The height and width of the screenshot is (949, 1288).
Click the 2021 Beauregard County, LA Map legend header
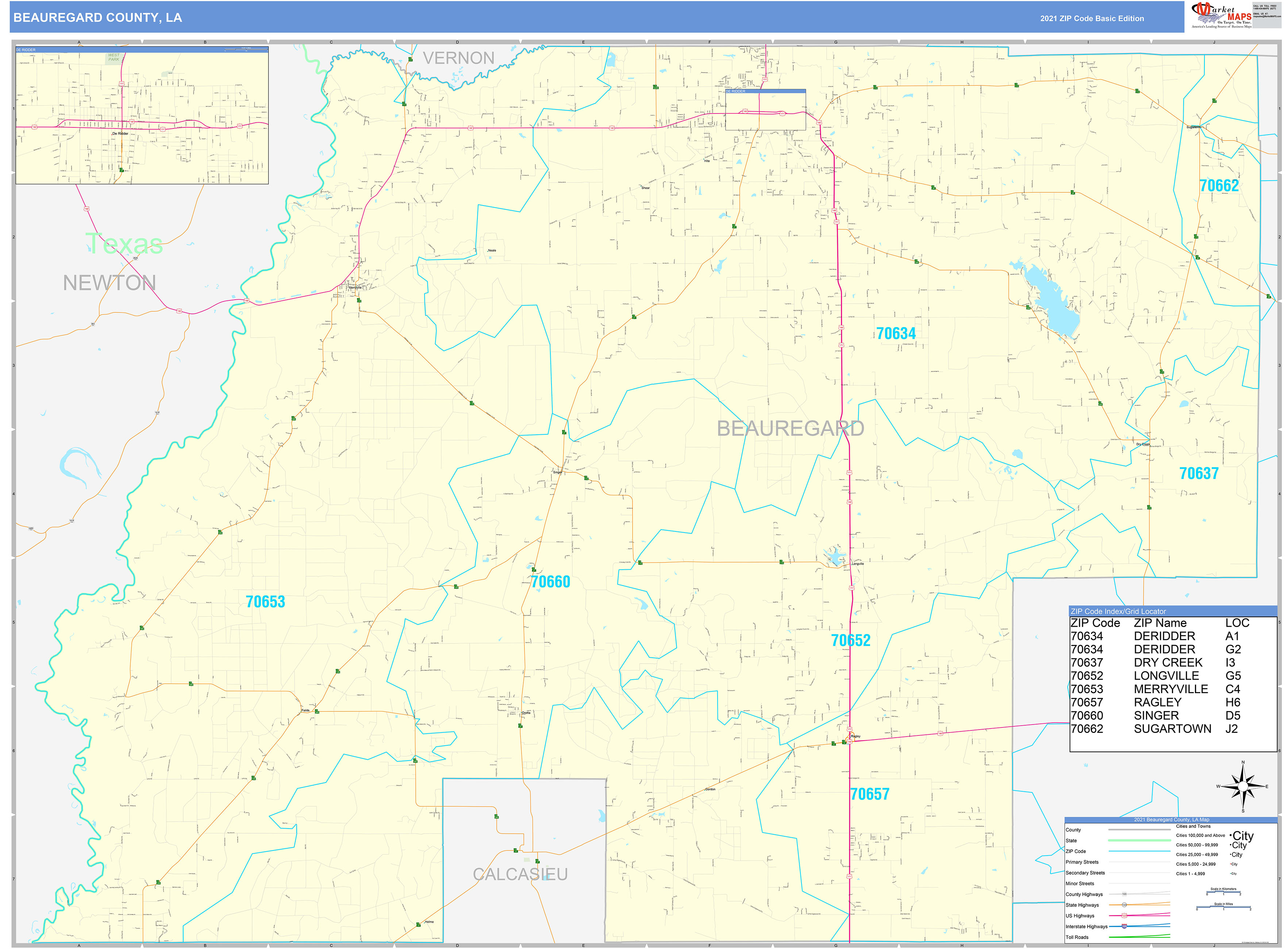1171,820
